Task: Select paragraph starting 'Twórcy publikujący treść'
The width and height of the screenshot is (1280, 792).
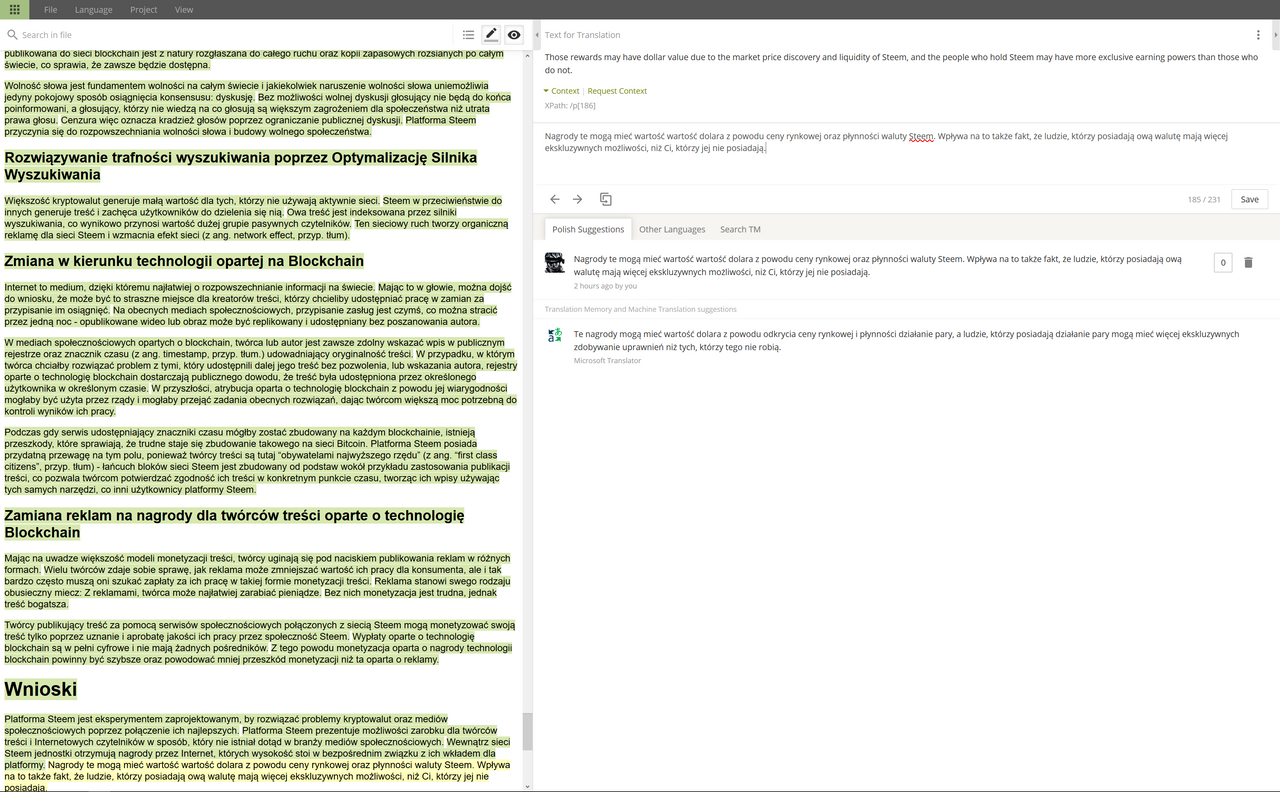Action: 260,642
